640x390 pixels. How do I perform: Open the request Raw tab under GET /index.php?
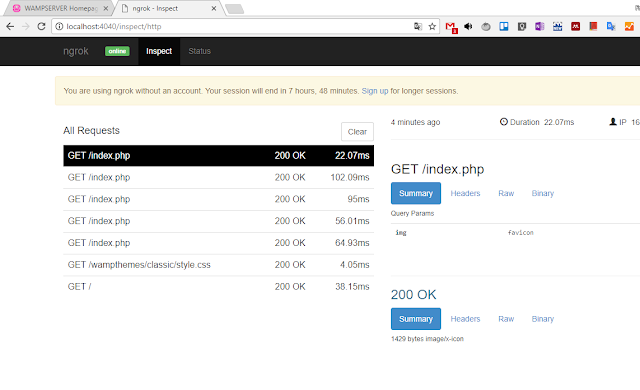point(506,193)
